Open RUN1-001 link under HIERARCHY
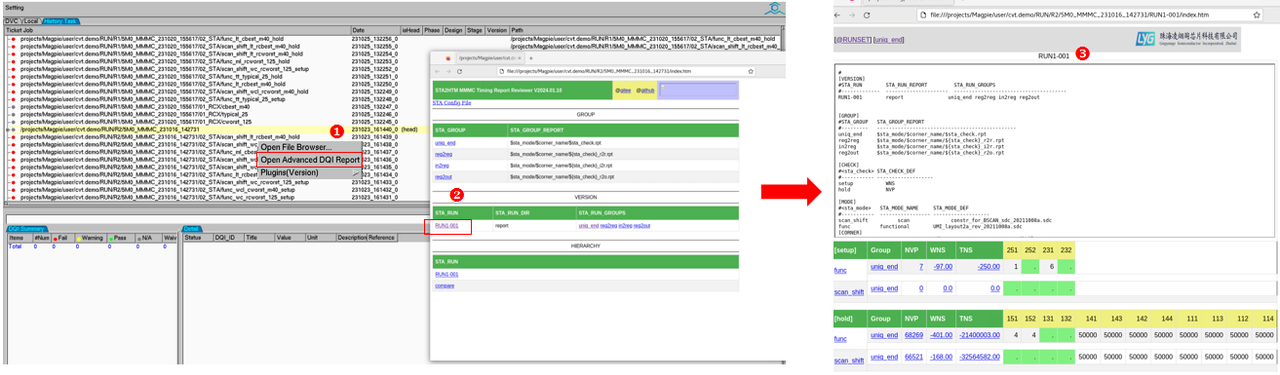The width and height of the screenshot is (1280, 375). [x=446, y=274]
